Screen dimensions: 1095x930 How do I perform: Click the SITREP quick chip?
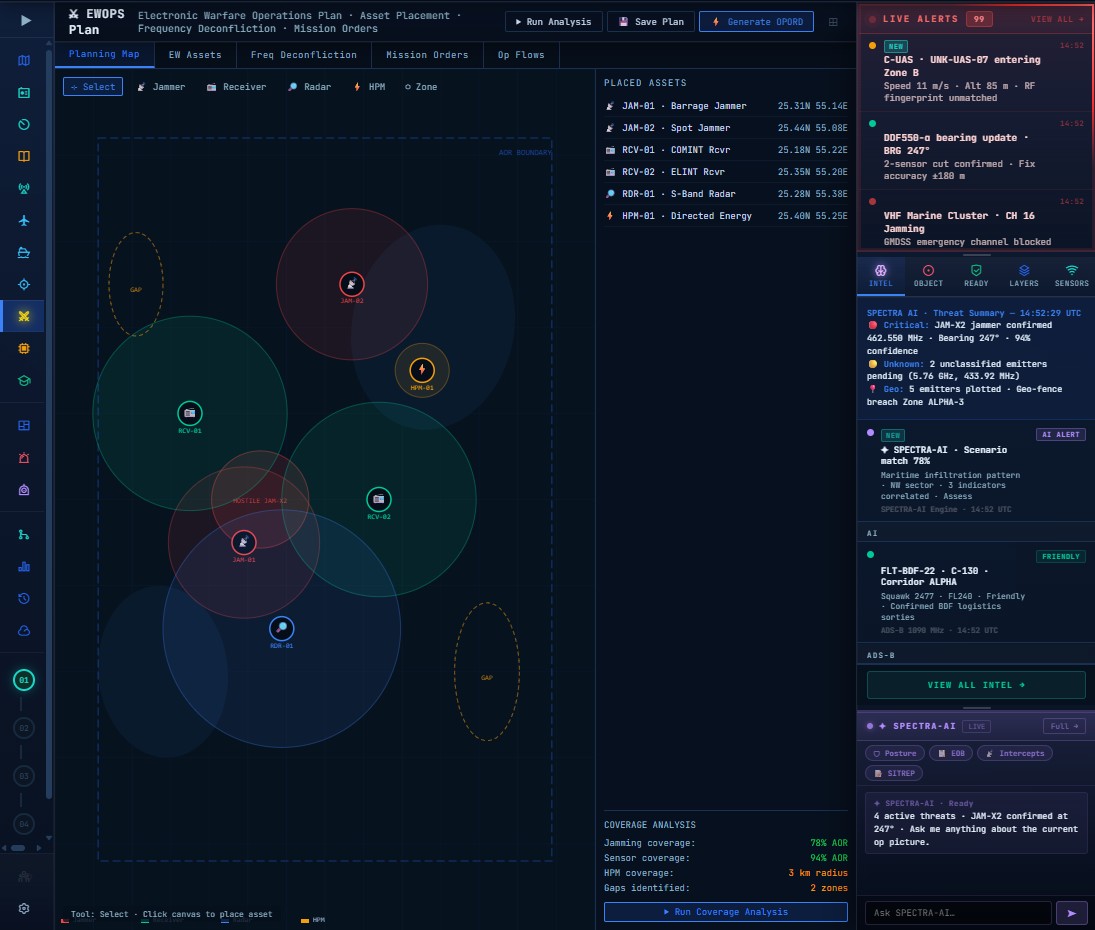[894, 773]
